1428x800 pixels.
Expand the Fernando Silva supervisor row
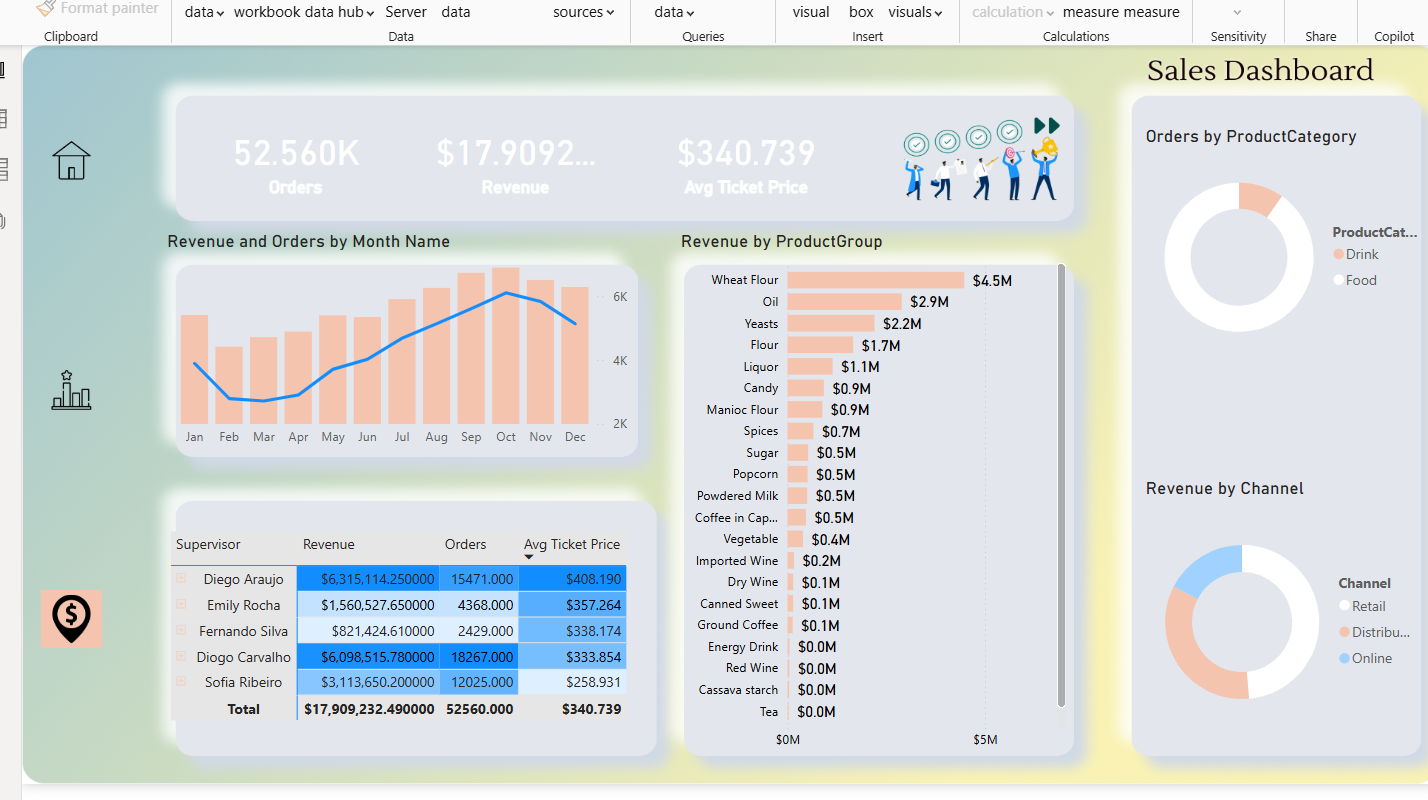click(181, 630)
